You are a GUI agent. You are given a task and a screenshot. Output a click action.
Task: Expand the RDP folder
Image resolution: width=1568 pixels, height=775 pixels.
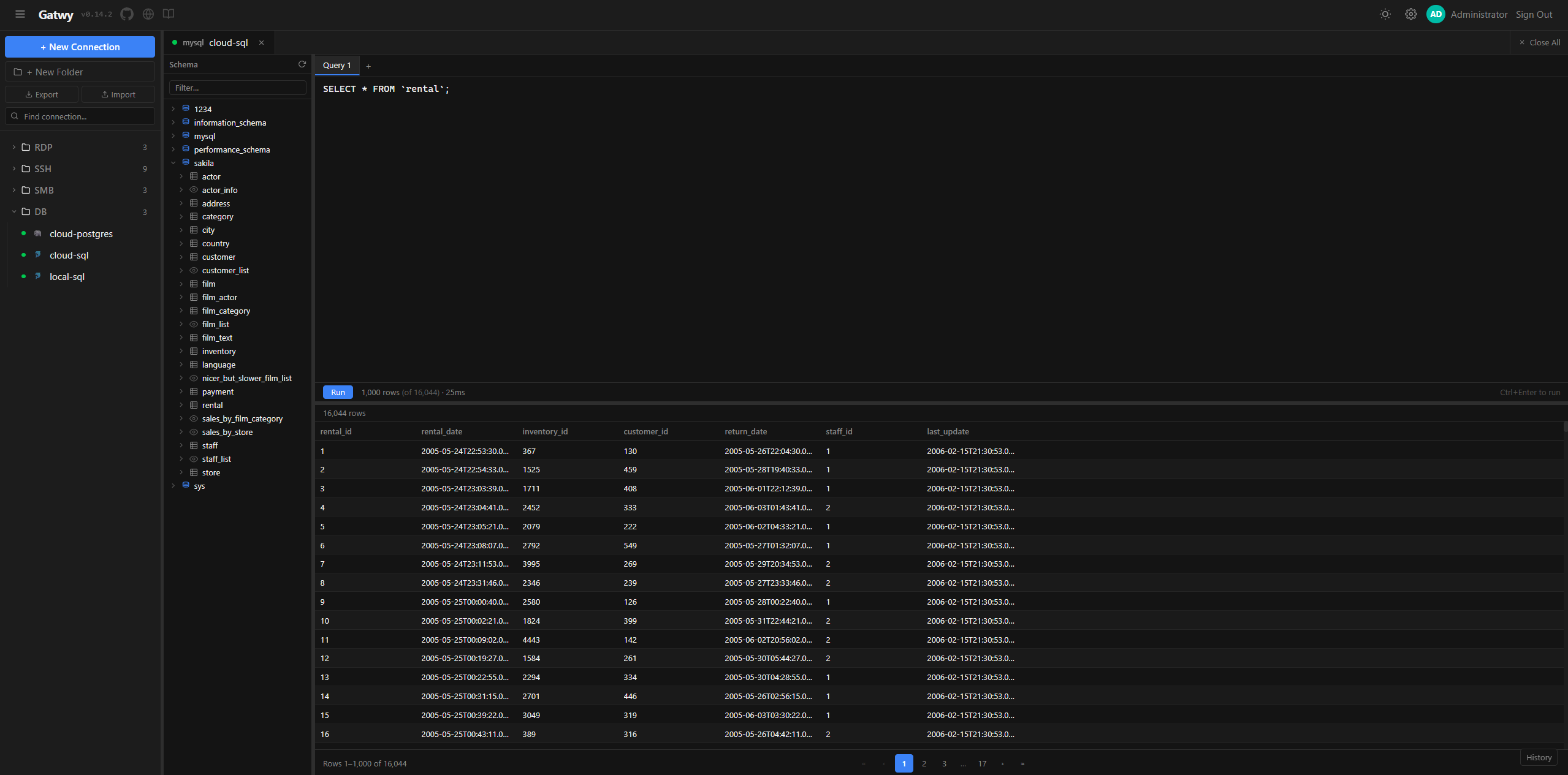tap(14, 147)
